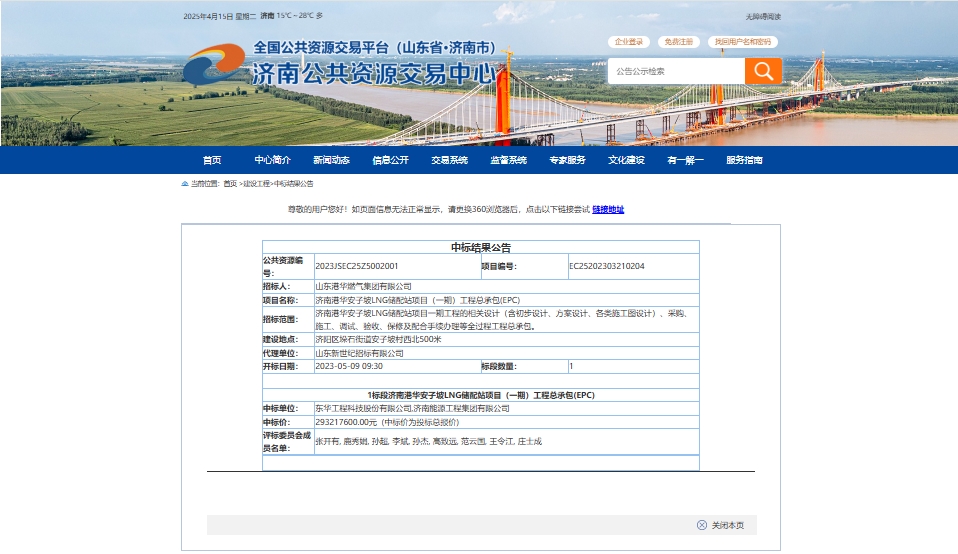Screen dimensions: 958x554
Task: Click the 免费注册 register button
Action: point(679,42)
